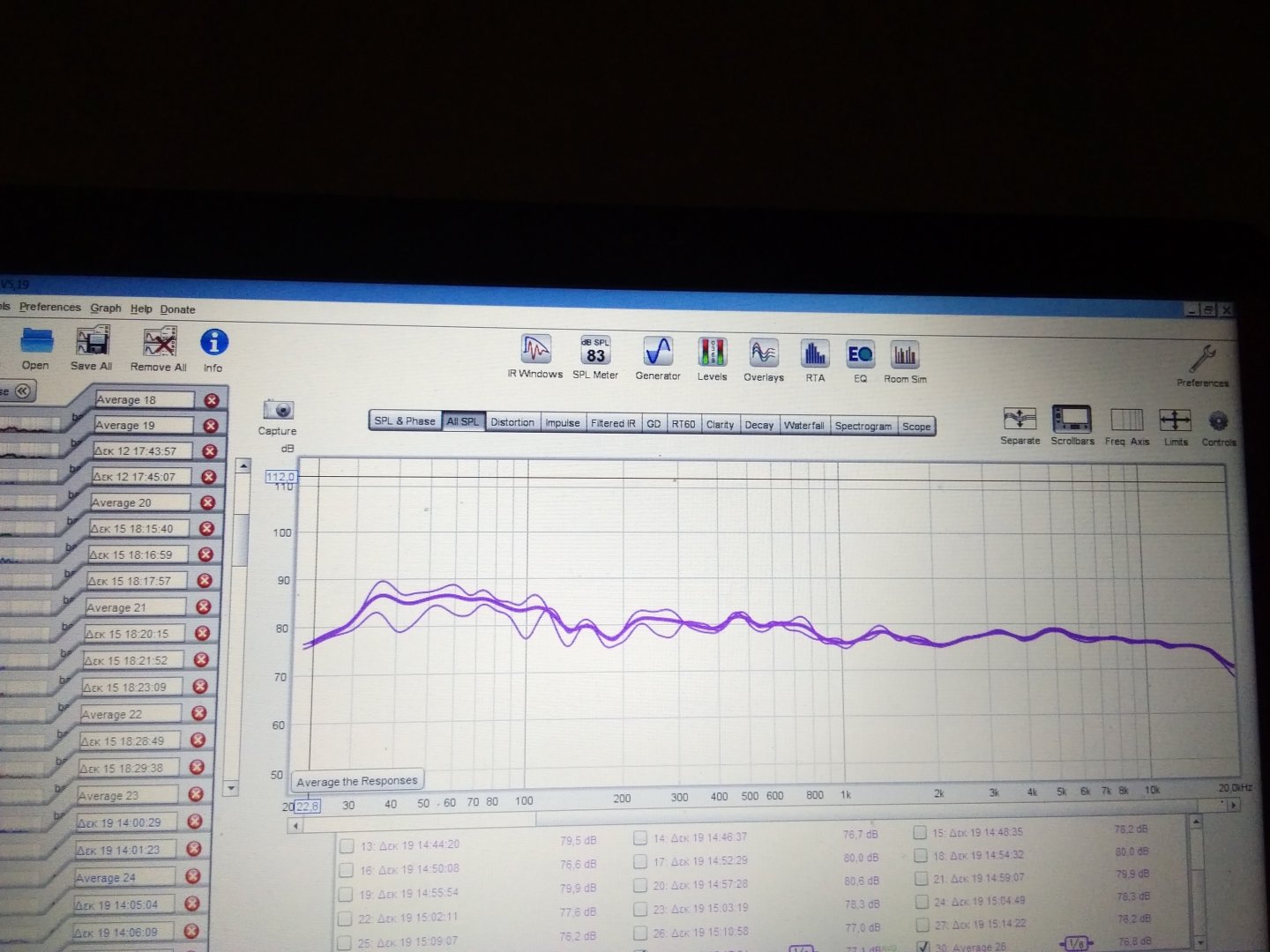This screenshot has height=952, width=1270.
Task: Click the measurement list scroll down arrow
Action: click(x=231, y=788)
